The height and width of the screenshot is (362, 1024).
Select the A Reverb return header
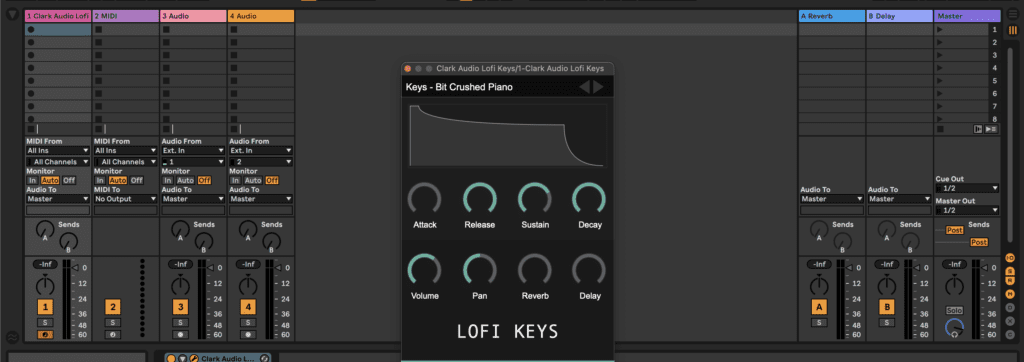pyautogui.click(x=832, y=16)
